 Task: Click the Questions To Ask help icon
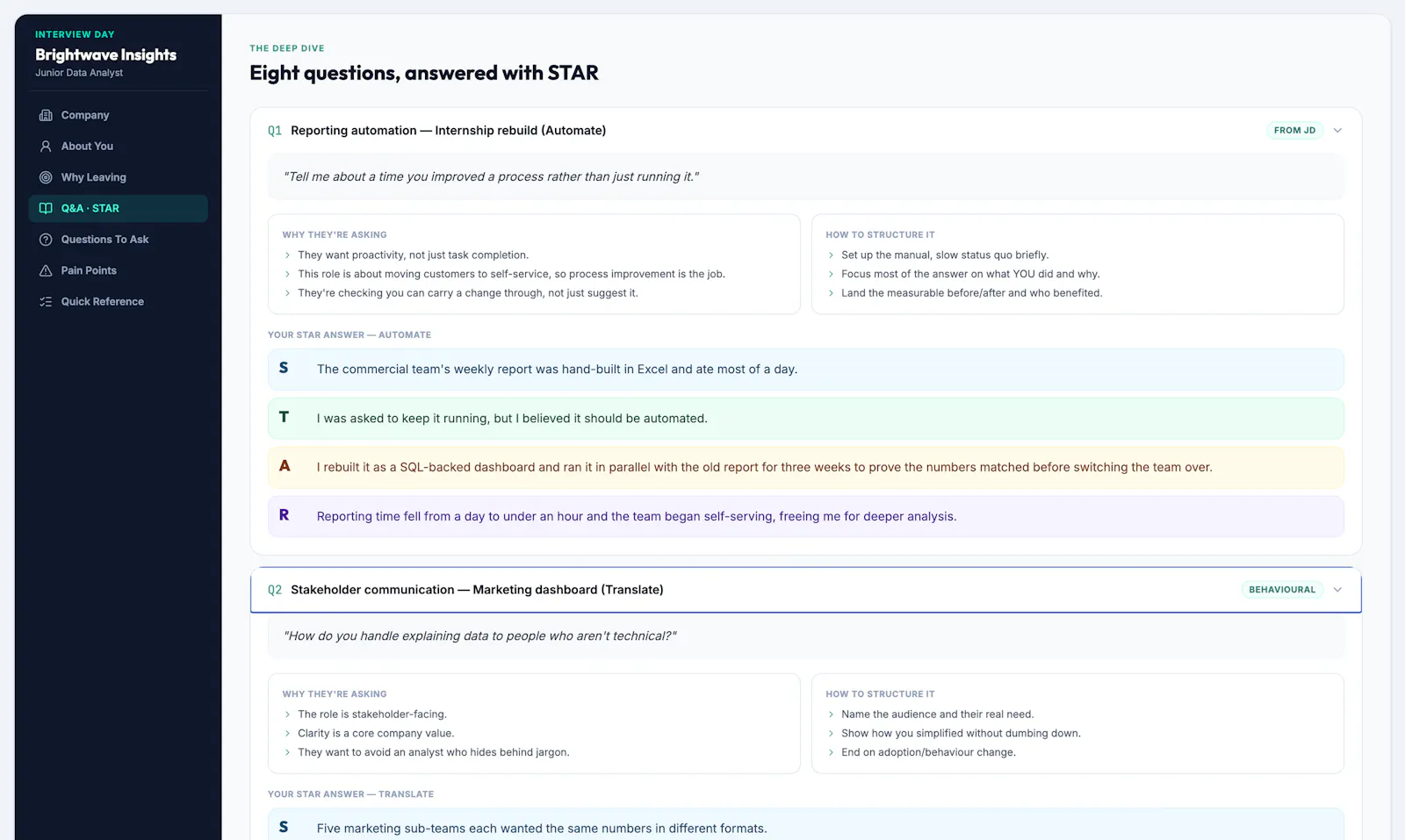46,240
